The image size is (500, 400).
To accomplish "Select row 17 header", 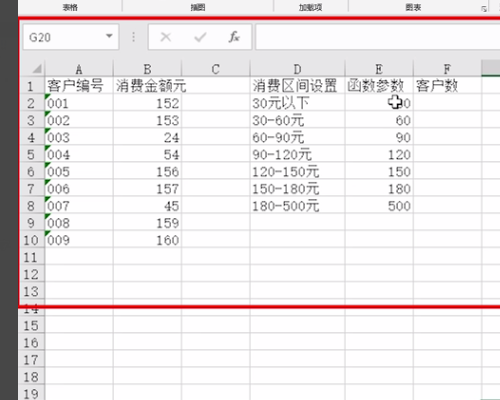I will pos(31,360).
